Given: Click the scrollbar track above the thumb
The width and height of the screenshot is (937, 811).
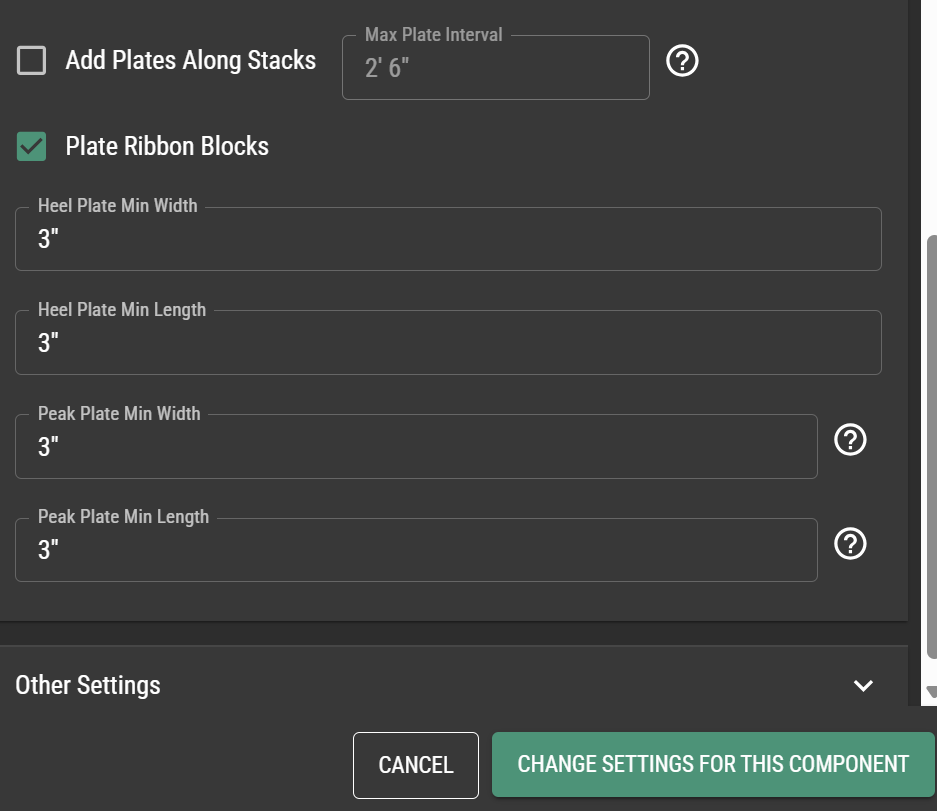Looking at the screenshot, I should pyautogui.click(x=931, y=120).
